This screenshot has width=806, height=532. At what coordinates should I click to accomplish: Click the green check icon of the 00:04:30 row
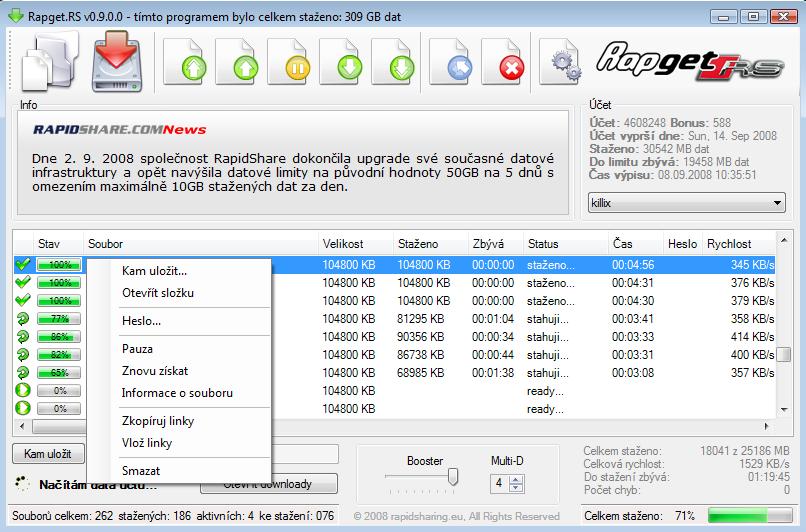(x=23, y=300)
